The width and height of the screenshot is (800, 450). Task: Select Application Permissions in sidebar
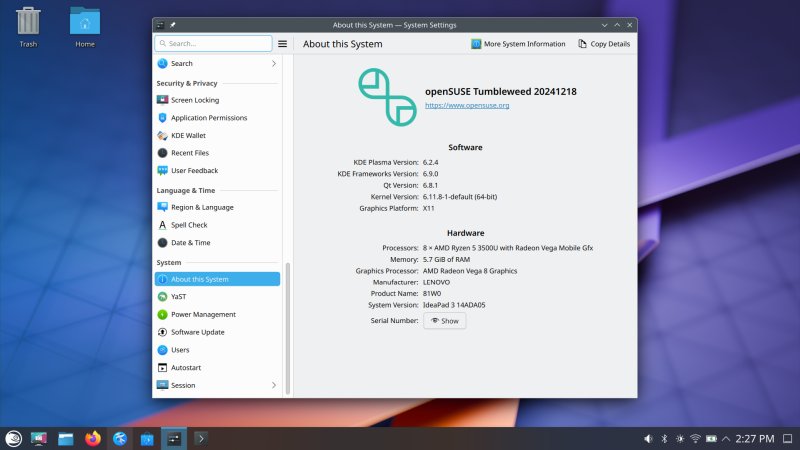217,118
